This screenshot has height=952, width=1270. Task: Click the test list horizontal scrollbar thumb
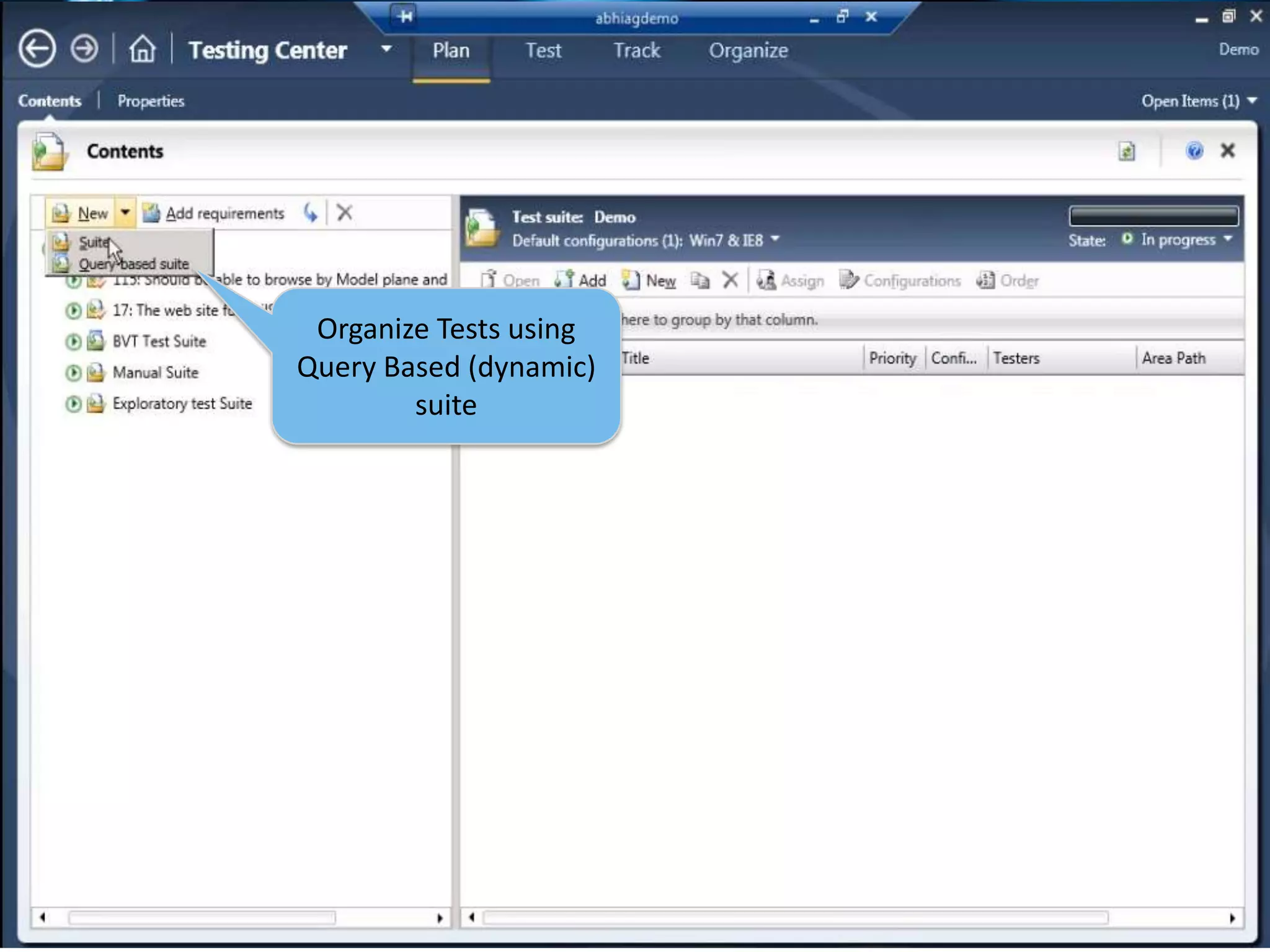tap(796, 918)
